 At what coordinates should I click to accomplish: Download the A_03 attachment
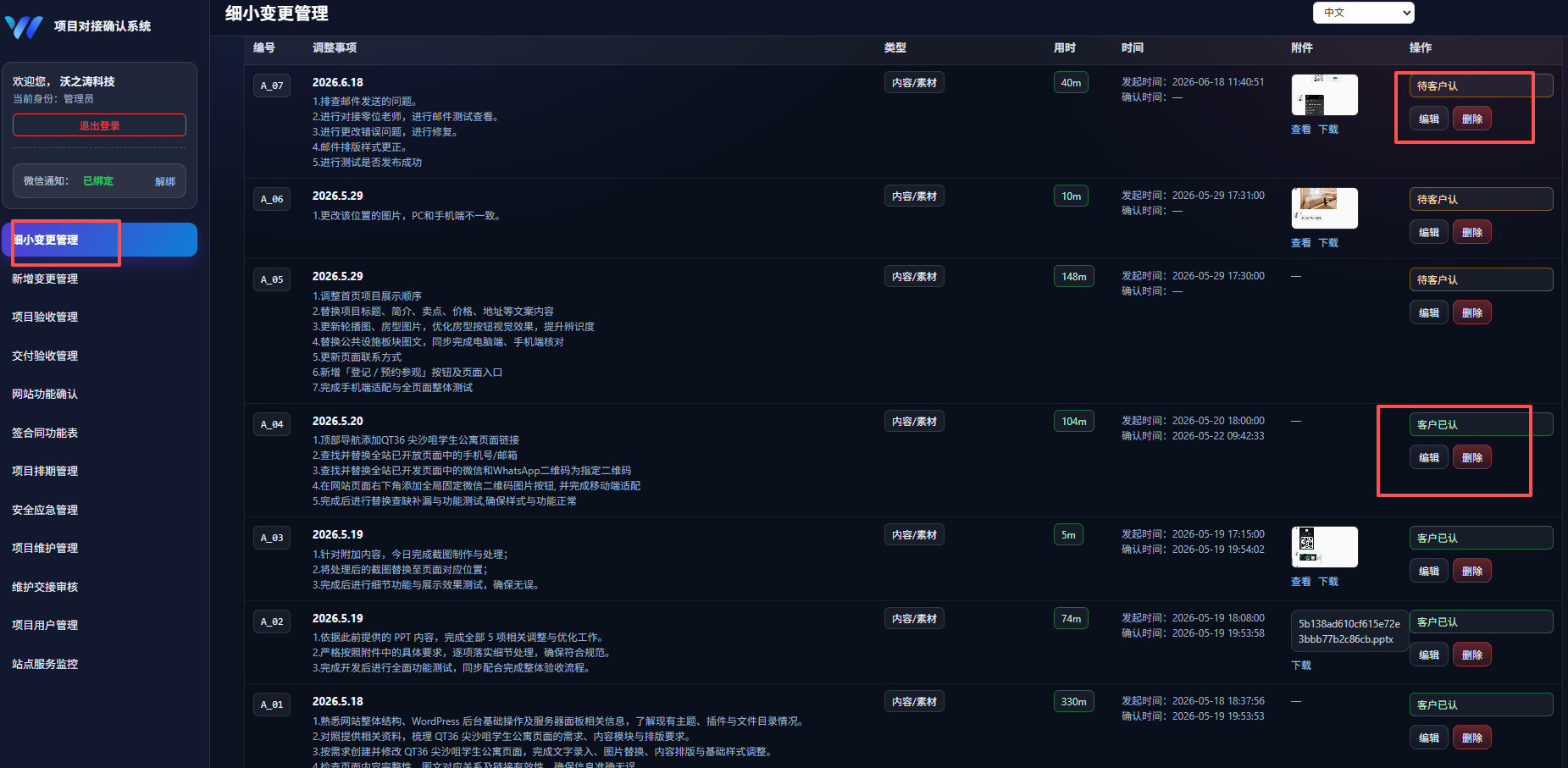coord(1328,582)
